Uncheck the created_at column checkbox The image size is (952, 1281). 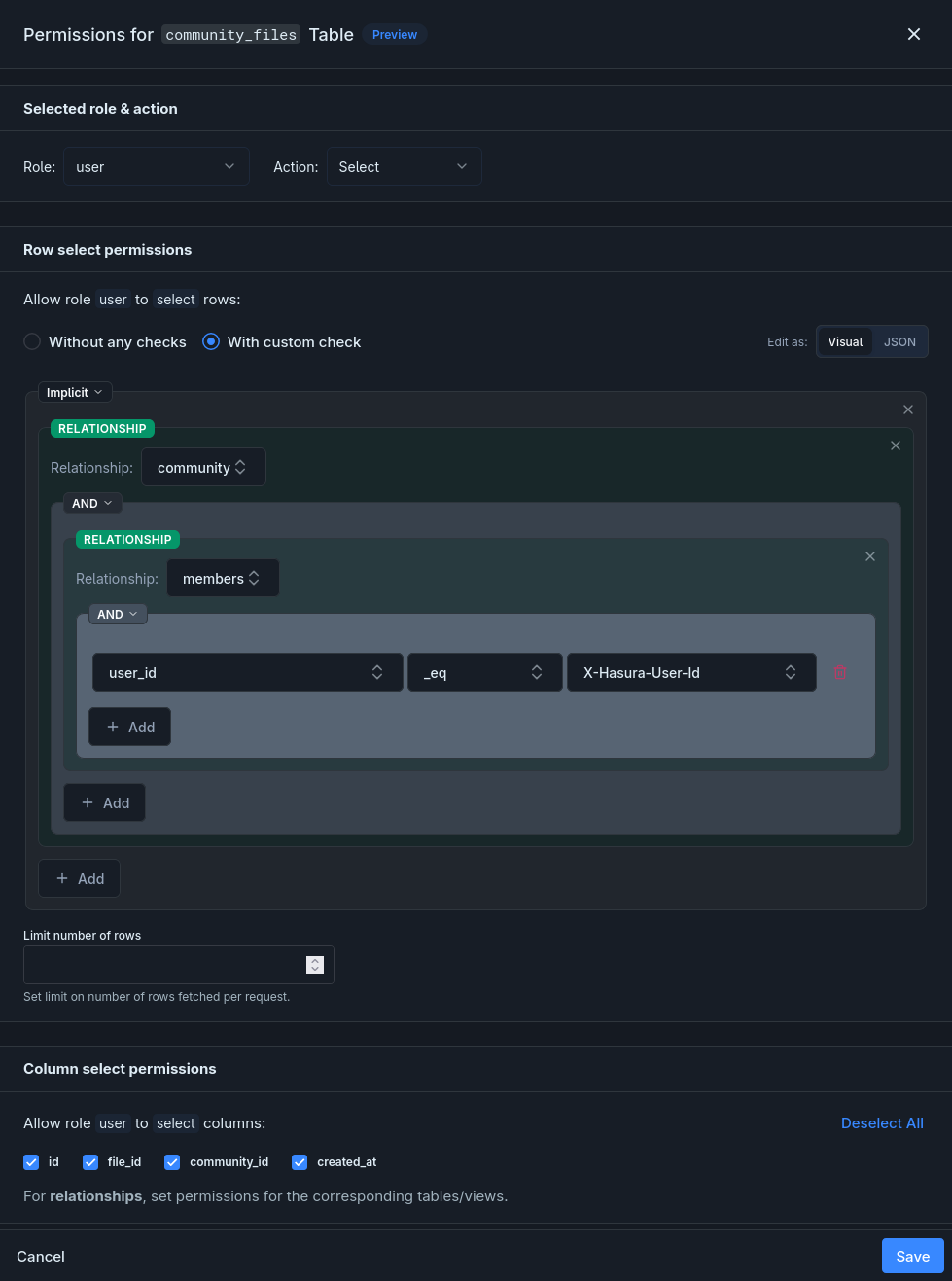[300, 1162]
